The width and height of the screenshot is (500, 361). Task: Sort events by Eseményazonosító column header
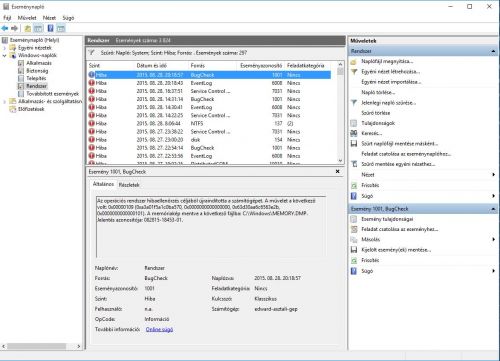261,66
